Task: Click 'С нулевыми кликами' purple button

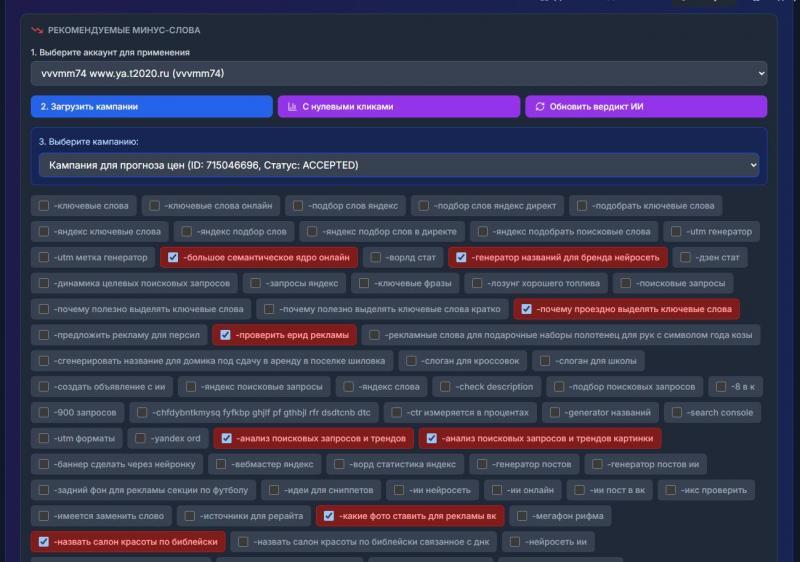Action: click(399, 107)
